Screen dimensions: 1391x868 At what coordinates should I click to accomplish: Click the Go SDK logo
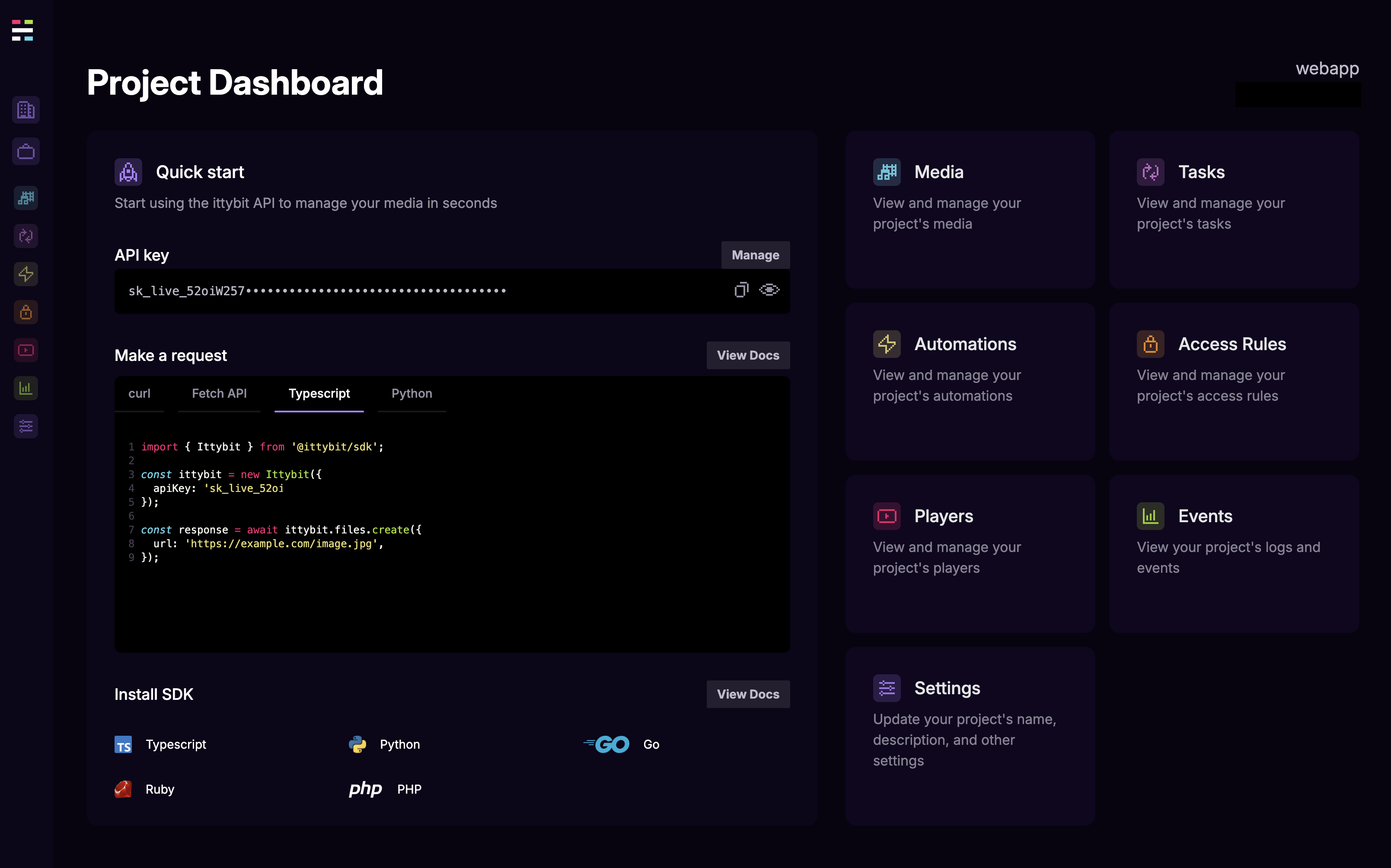[x=606, y=744]
